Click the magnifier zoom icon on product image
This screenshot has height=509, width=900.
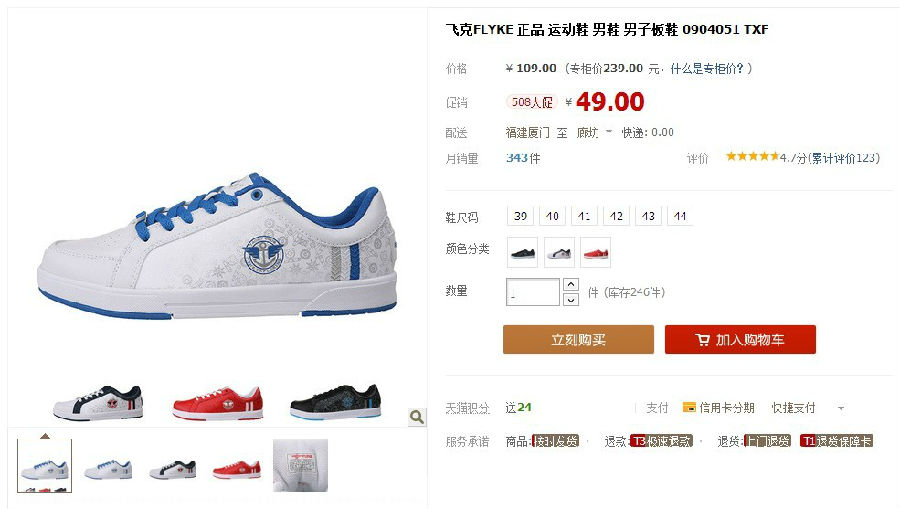point(417,417)
